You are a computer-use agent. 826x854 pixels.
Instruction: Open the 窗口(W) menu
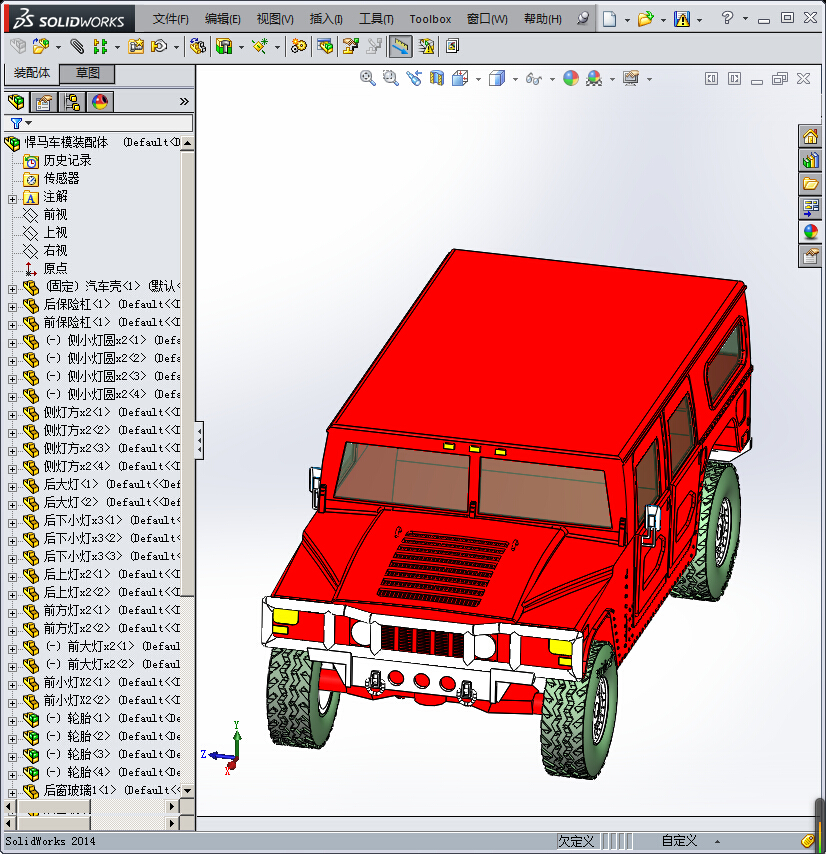487,19
